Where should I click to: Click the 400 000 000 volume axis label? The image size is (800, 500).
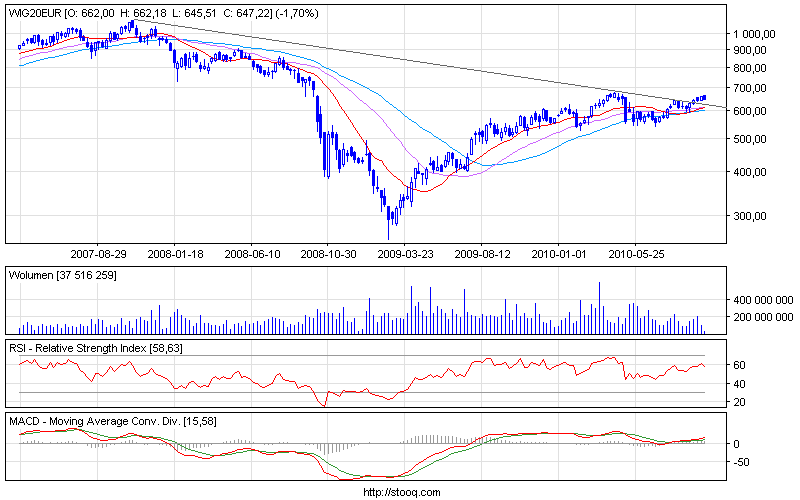click(763, 301)
